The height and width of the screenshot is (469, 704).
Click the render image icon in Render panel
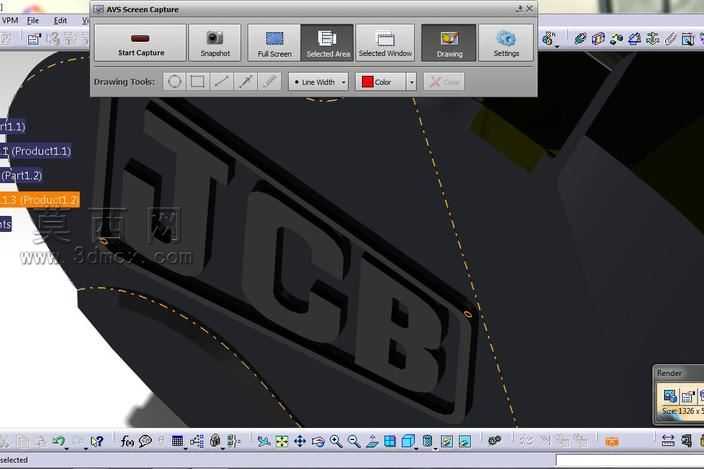tap(670, 396)
